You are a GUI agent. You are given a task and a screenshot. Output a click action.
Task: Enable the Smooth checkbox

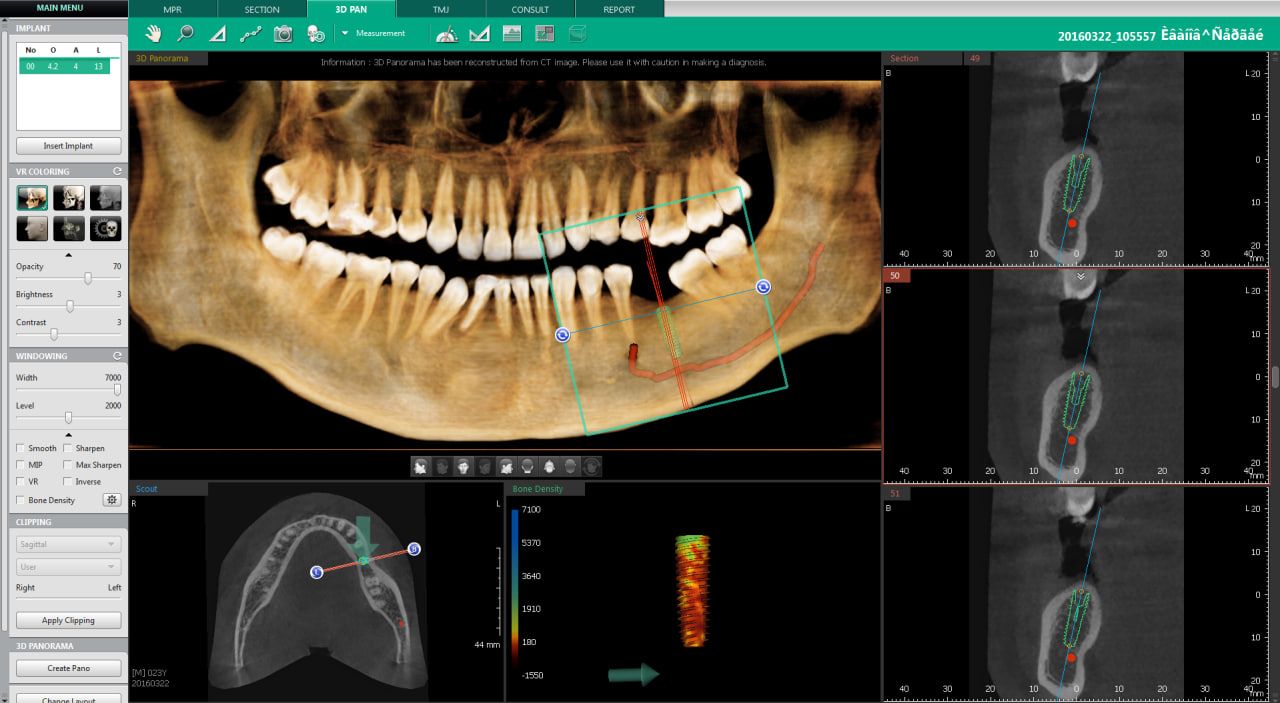[21, 449]
